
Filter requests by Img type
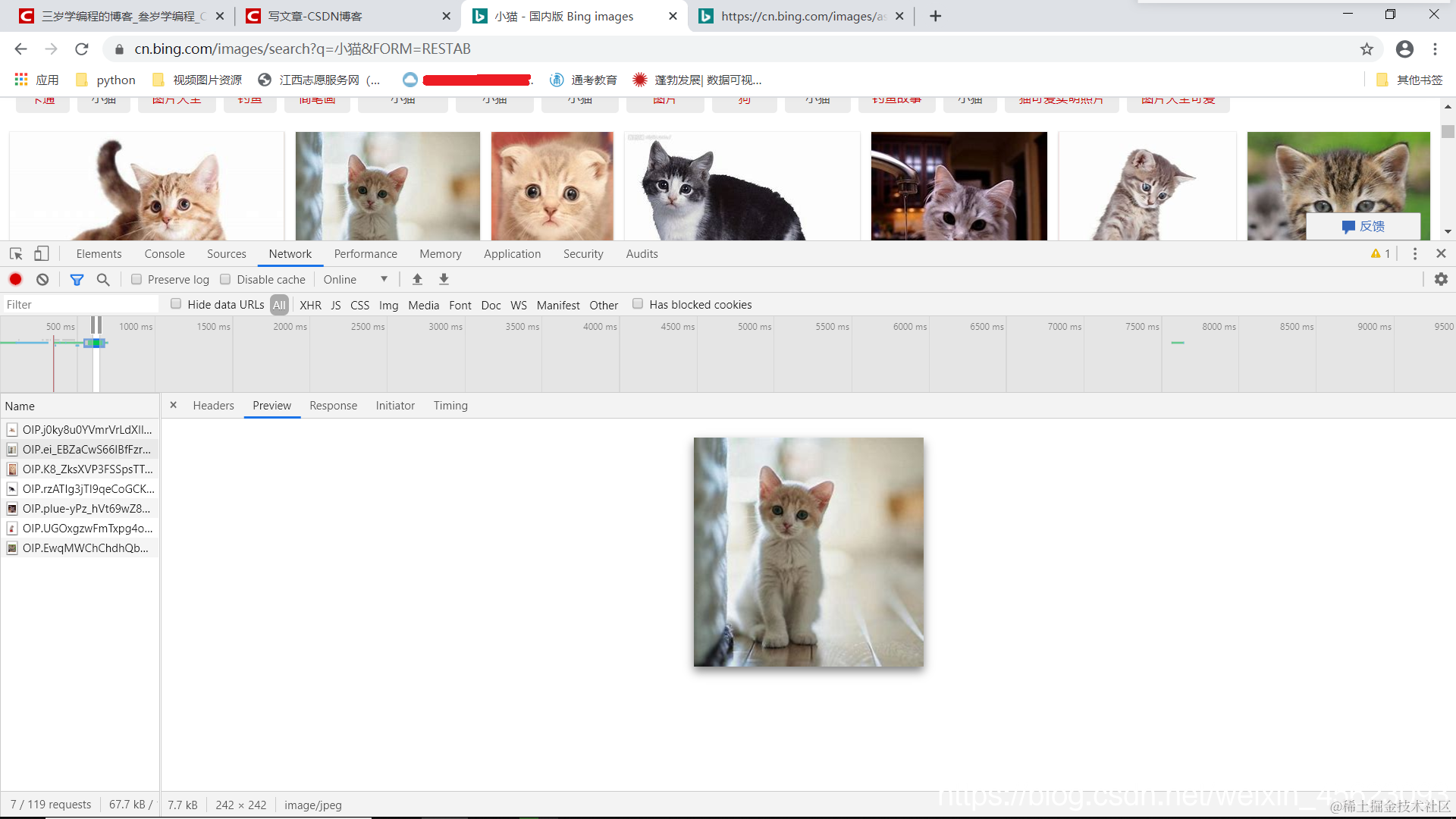tap(388, 305)
